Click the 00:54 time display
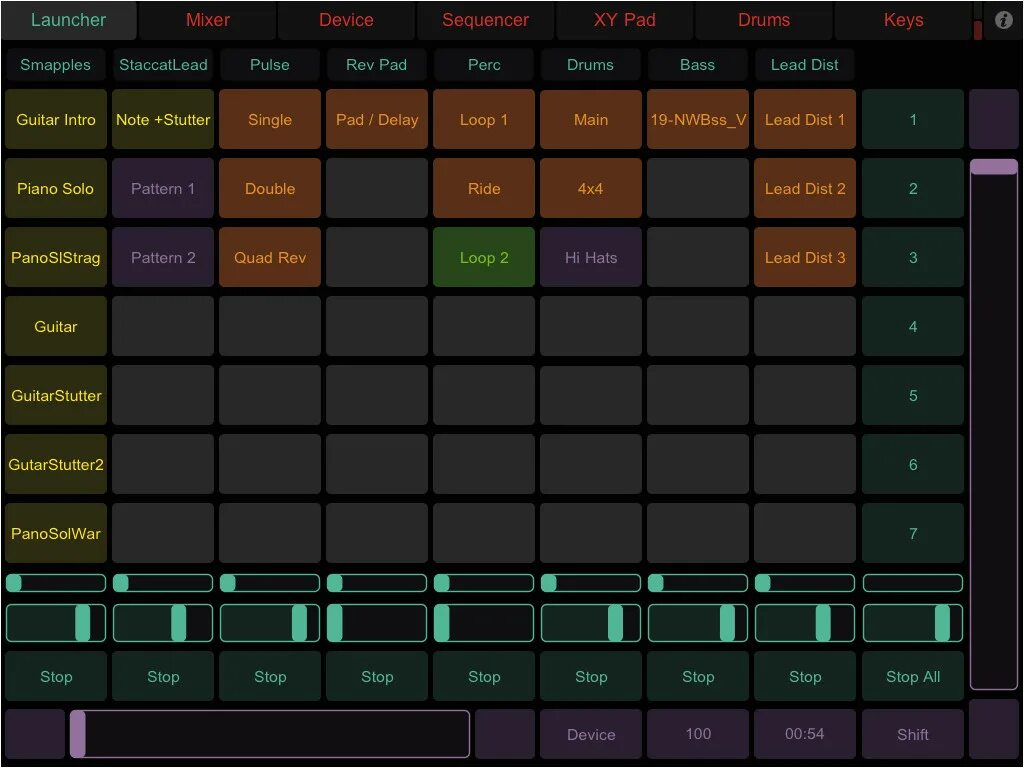 point(805,734)
